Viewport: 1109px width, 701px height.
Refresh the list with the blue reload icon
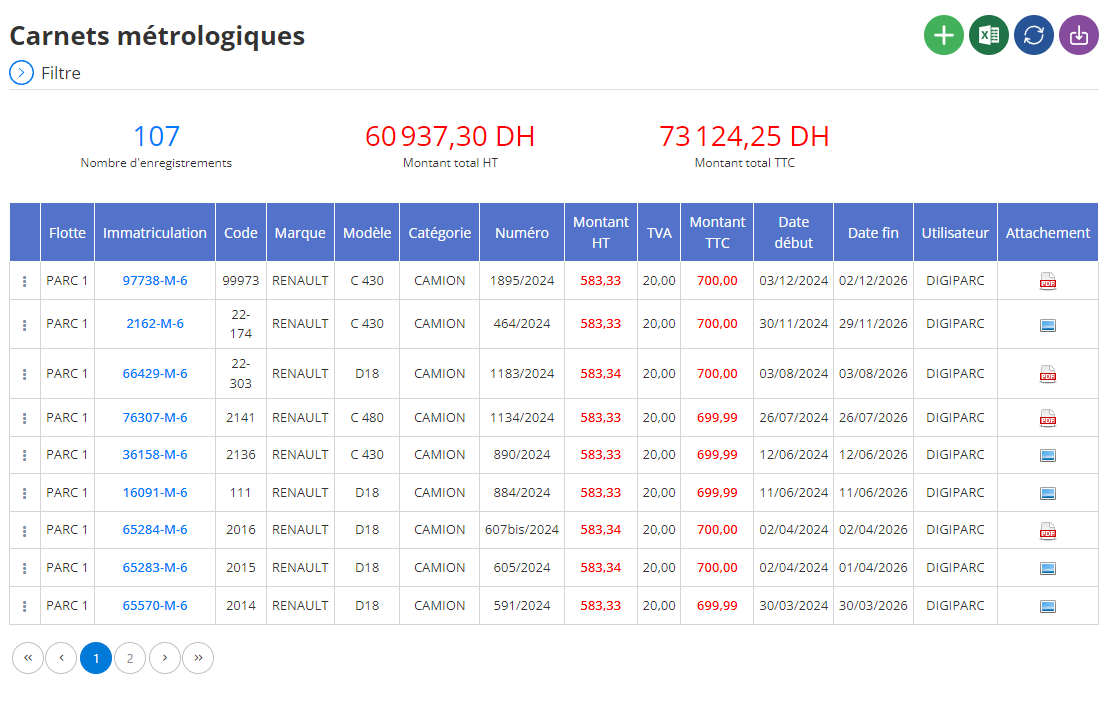pyautogui.click(x=1034, y=35)
